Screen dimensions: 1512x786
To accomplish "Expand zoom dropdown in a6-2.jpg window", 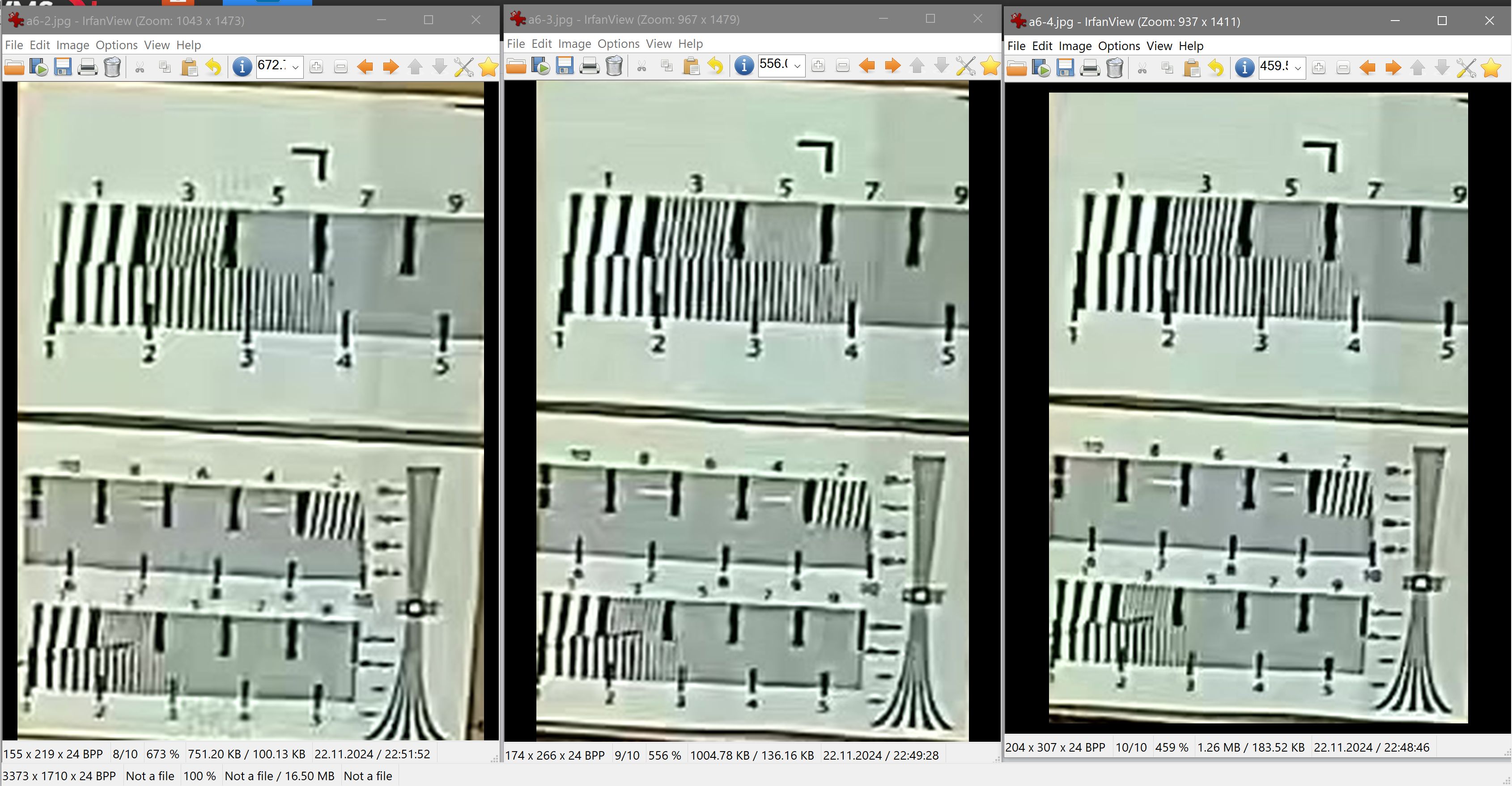I will click(x=296, y=68).
